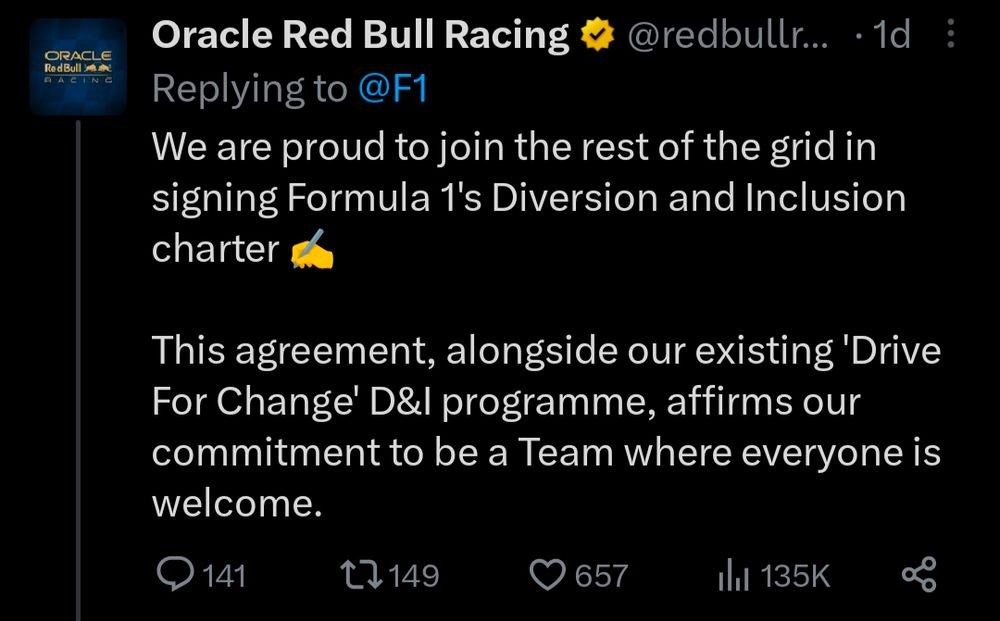The width and height of the screenshot is (1000, 621).
Task: Open the @F1 mention link
Action: tap(393, 88)
